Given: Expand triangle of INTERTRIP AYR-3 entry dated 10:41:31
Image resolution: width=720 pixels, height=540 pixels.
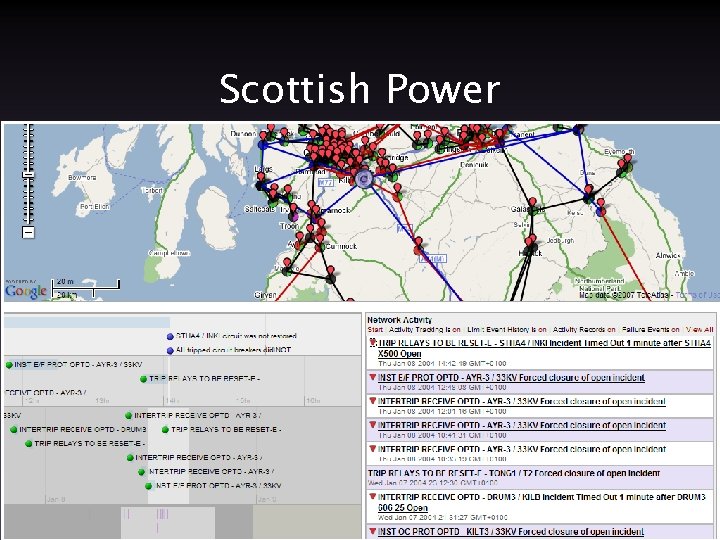Looking at the screenshot, I should (x=373, y=425).
